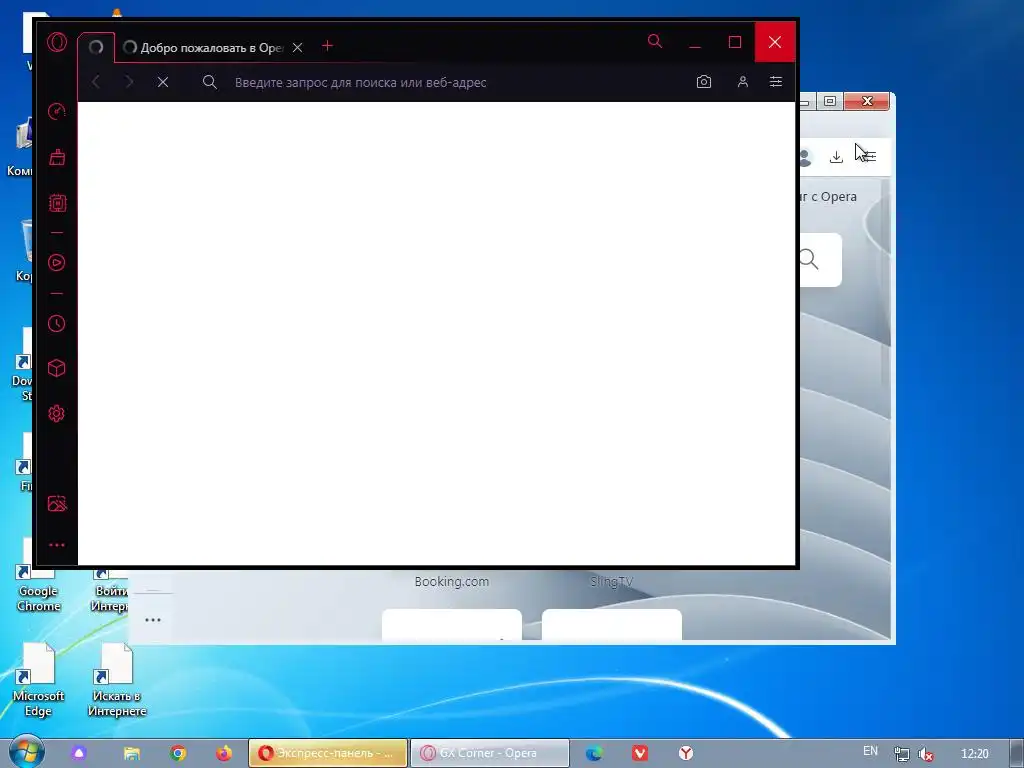Click the red search tabs magnifier icon

tap(655, 42)
